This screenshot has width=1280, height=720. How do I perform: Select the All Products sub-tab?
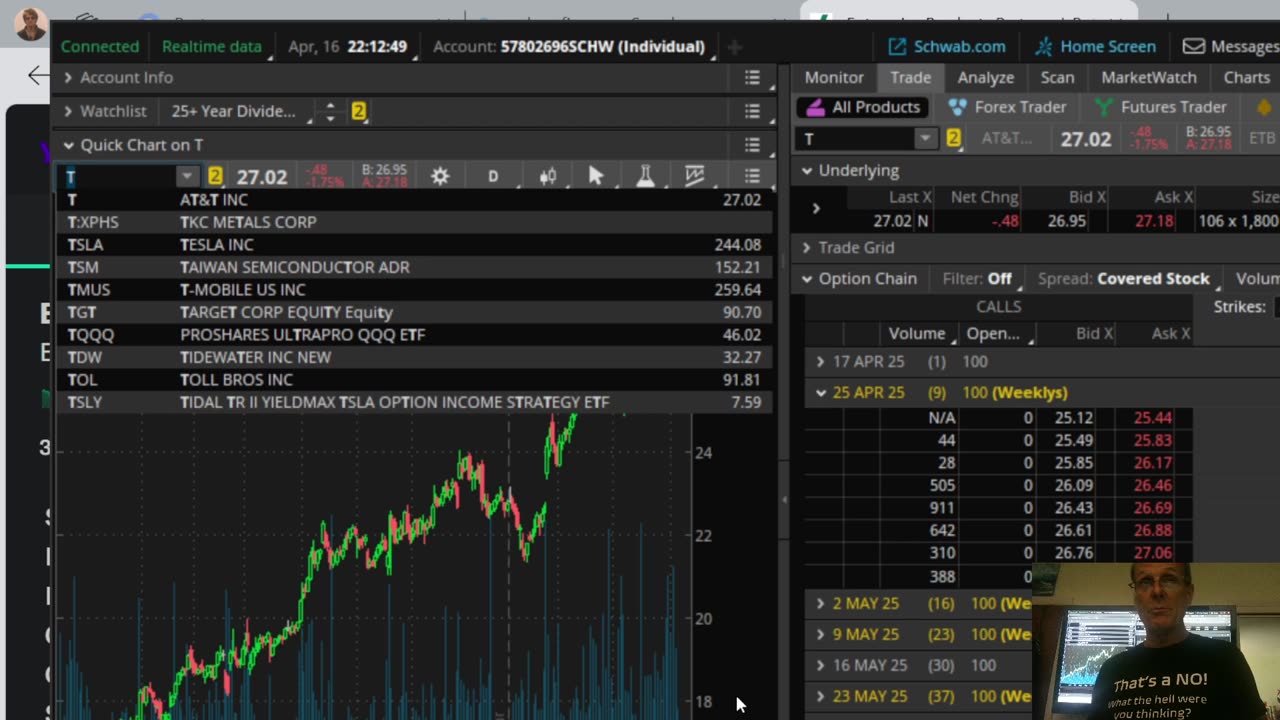pos(862,107)
